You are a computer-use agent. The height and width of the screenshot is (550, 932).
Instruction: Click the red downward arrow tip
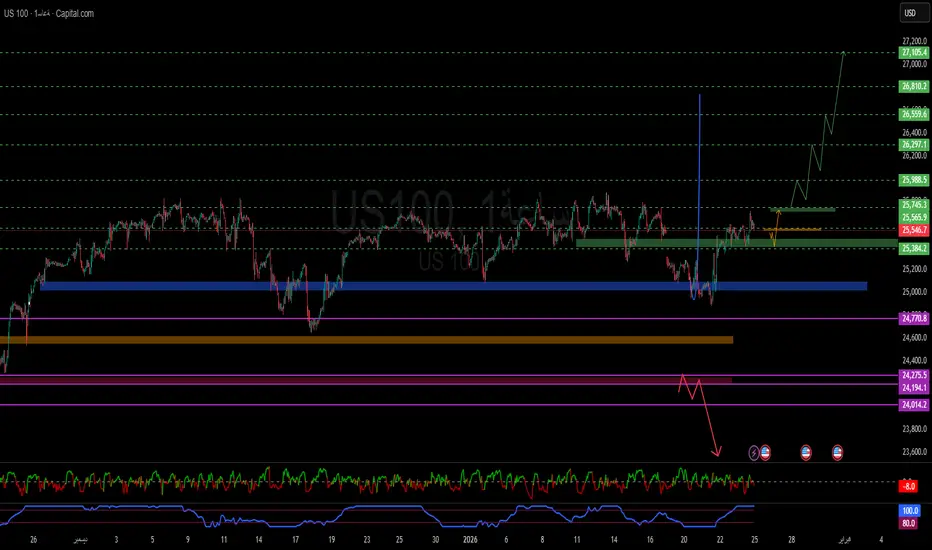click(x=717, y=455)
